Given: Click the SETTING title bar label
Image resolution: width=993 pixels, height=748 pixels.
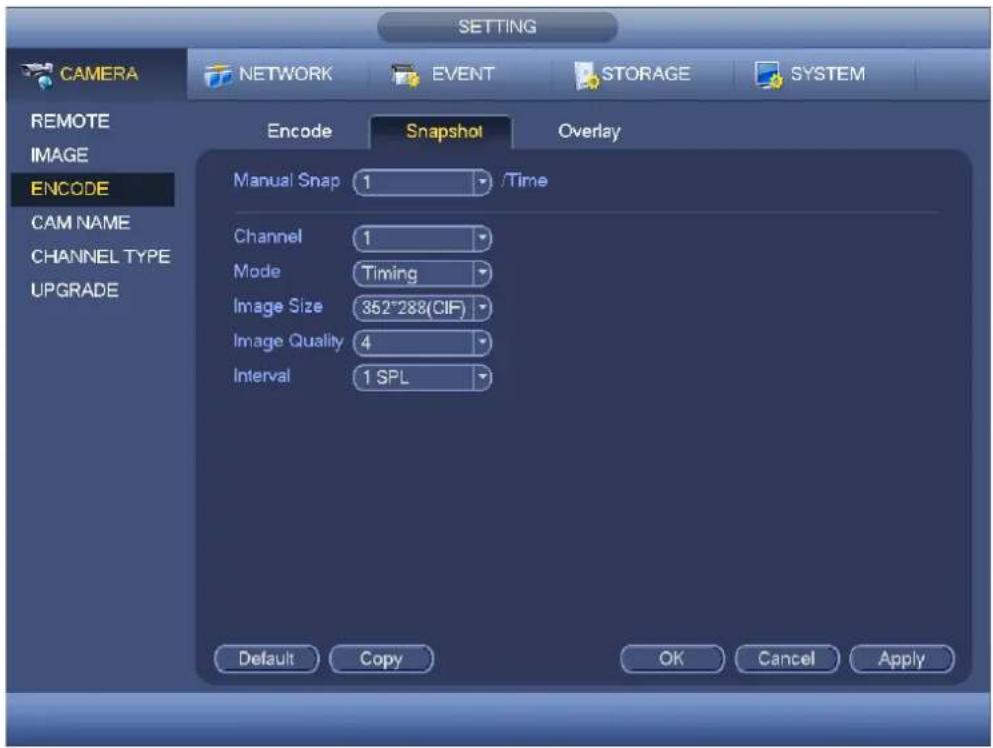Looking at the screenshot, I should coord(497,27).
